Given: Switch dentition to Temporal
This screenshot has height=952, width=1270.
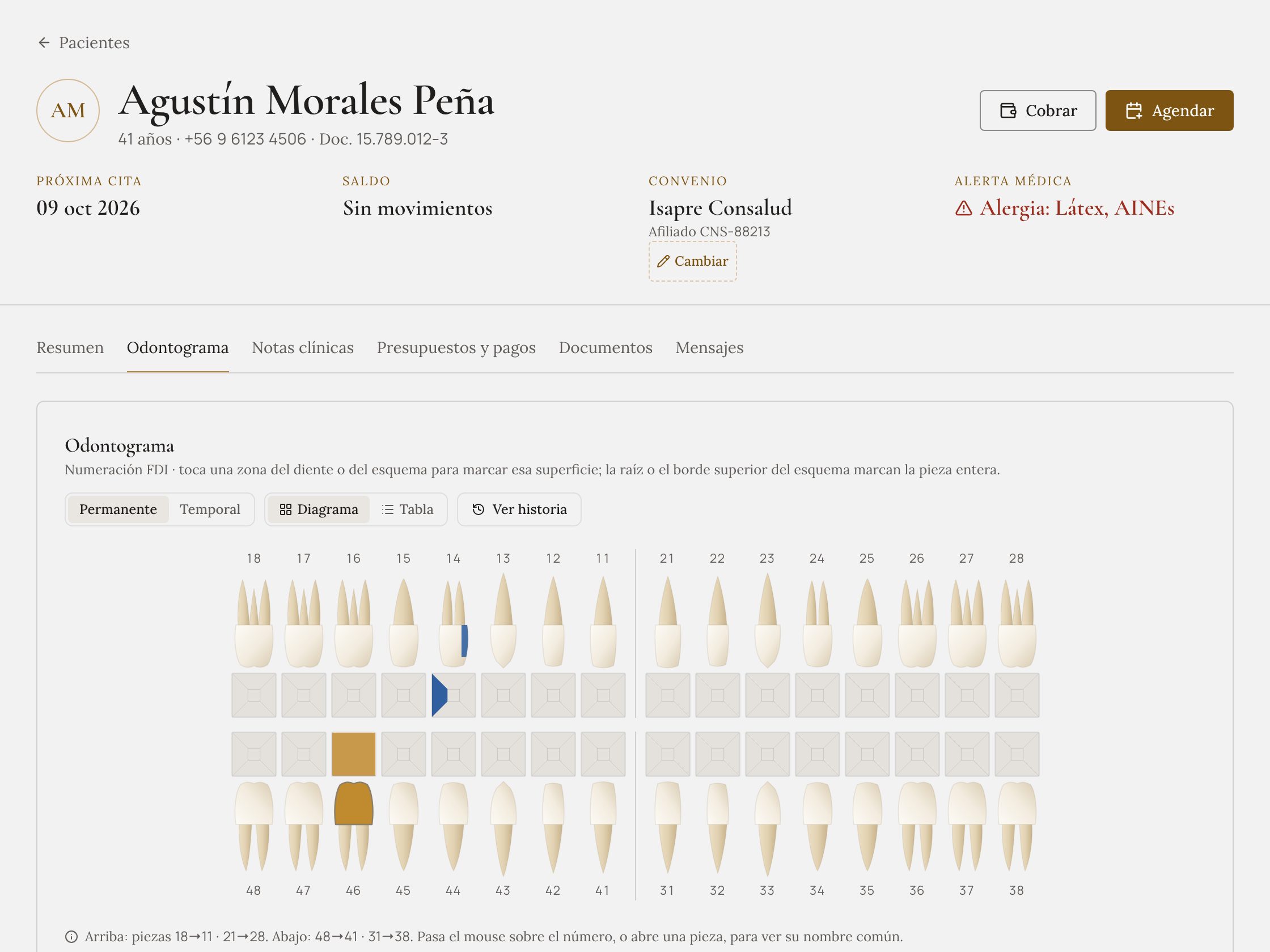Looking at the screenshot, I should click(210, 509).
